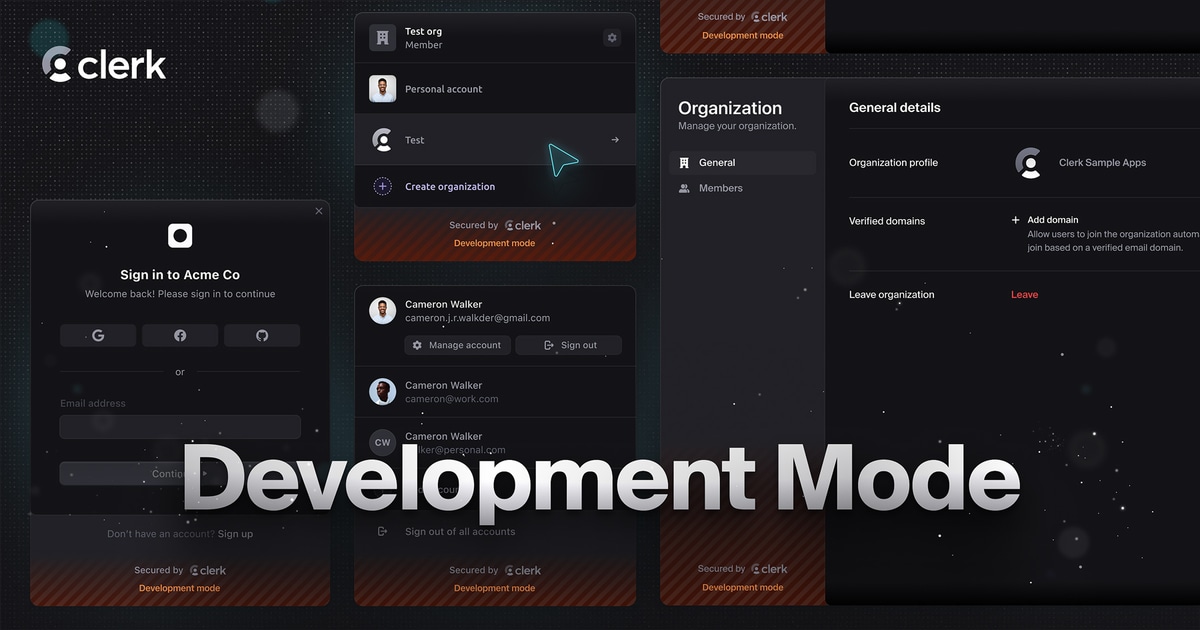The height and width of the screenshot is (630, 1200).
Task: Open settings gear for Test org
Action: coord(612,38)
